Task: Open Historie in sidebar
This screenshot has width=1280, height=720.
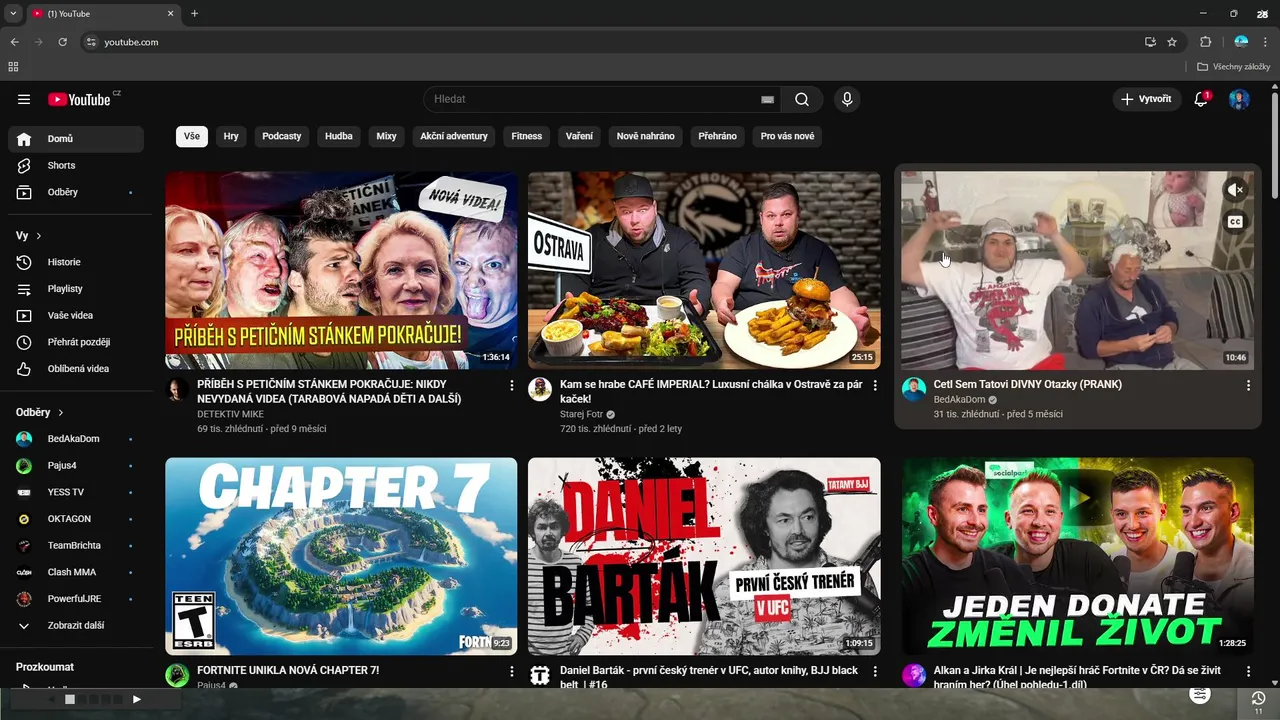Action: [x=76, y=262]
